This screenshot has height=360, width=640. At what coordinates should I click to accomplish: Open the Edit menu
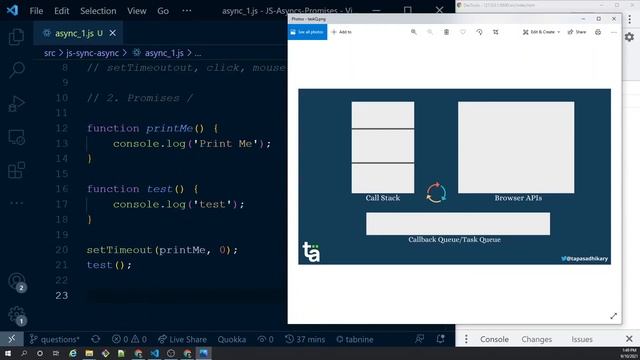pos(62,11)
